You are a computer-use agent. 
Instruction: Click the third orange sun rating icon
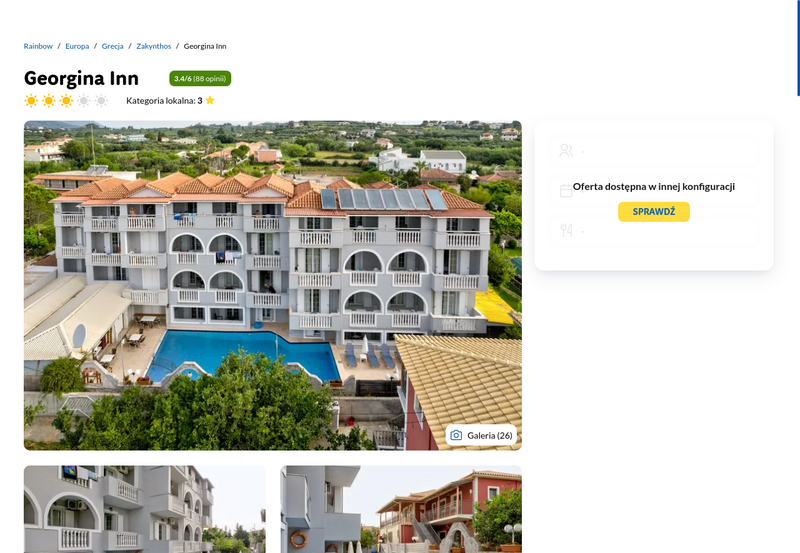click(x=66, y=100)
